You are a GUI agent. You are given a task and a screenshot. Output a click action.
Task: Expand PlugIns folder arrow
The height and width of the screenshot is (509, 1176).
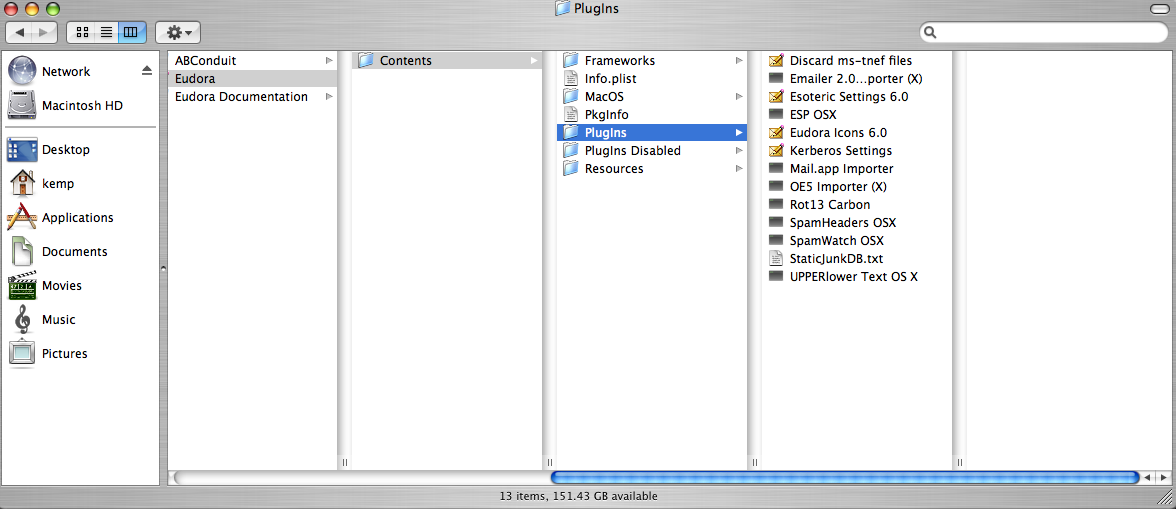pyautogui.click(x=739, y=132)
